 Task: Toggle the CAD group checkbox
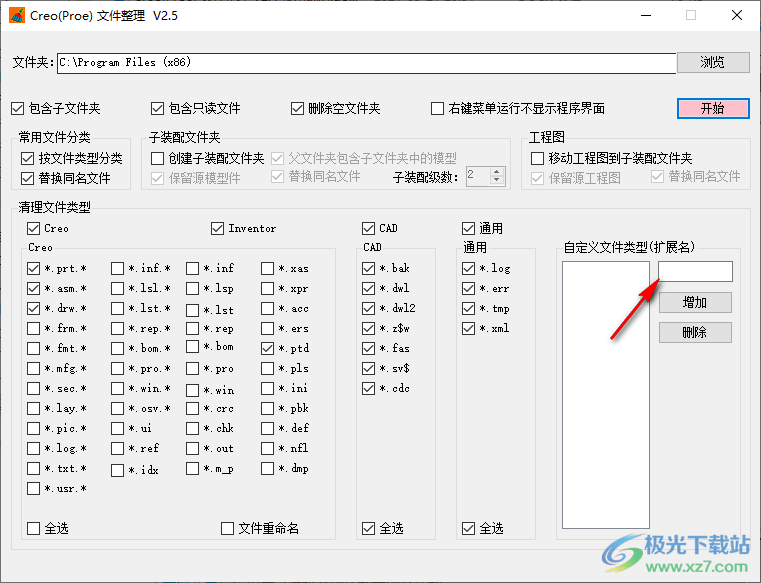point(368,228)
